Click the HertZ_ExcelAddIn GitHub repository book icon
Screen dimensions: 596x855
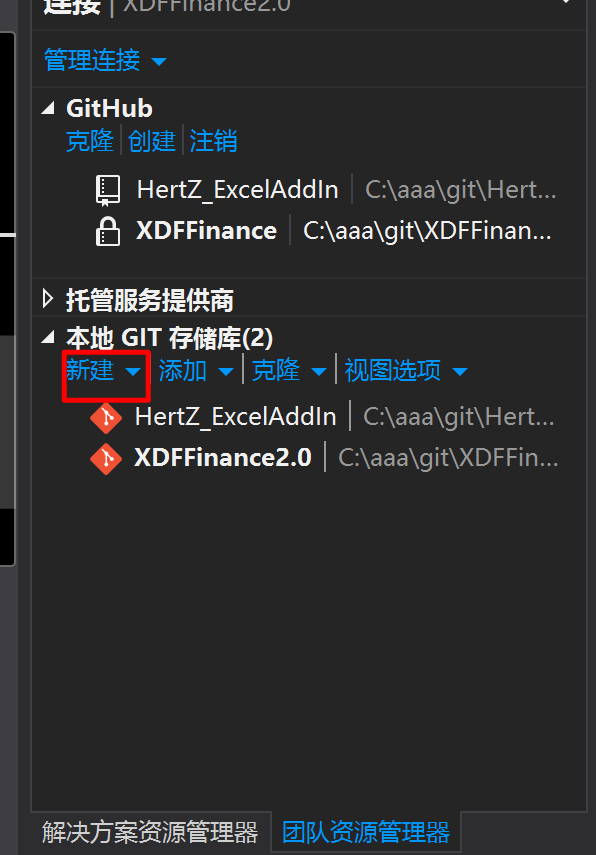click(x=107, y=190)
